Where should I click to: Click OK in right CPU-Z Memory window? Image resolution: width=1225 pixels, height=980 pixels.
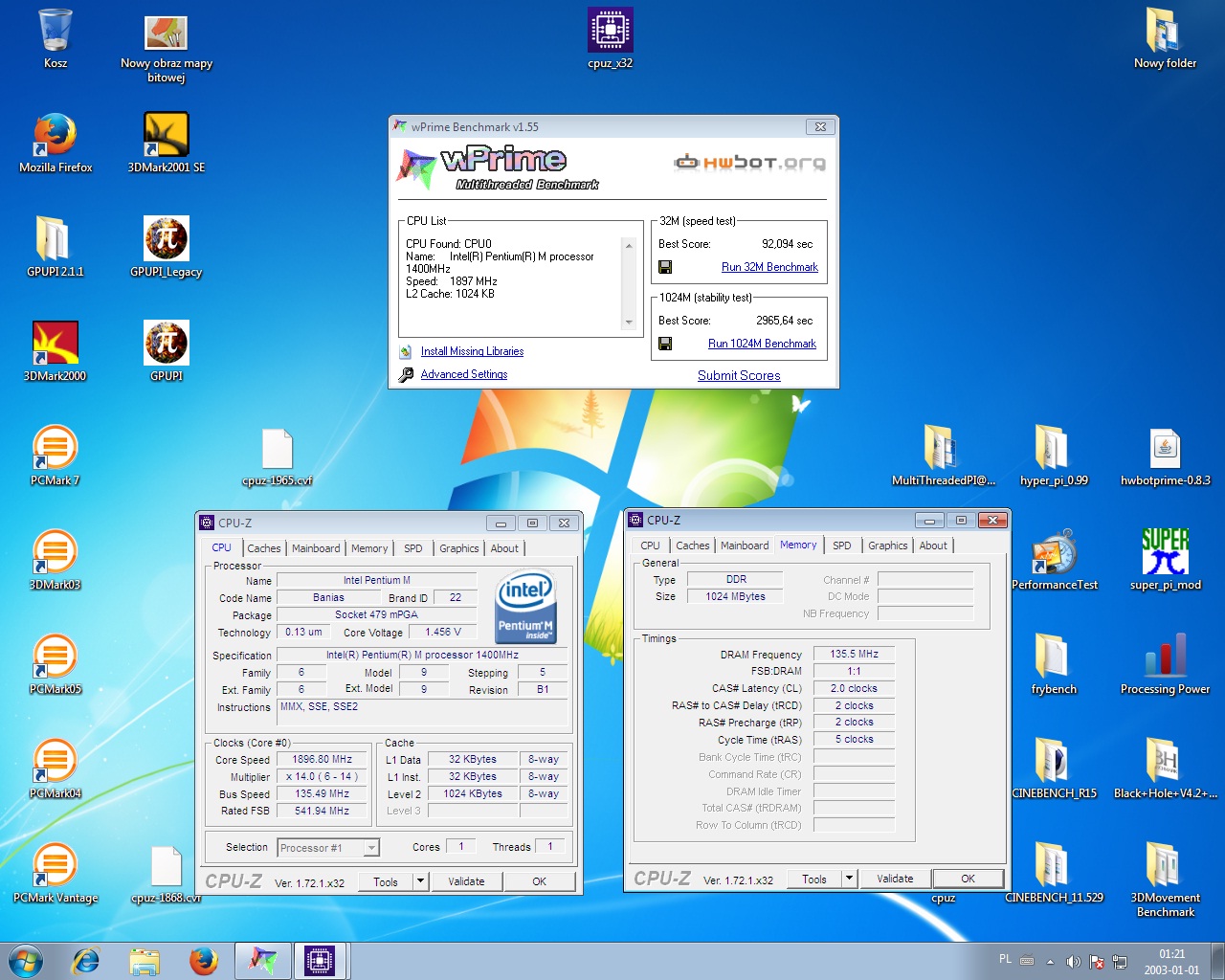tap(969, 879)
